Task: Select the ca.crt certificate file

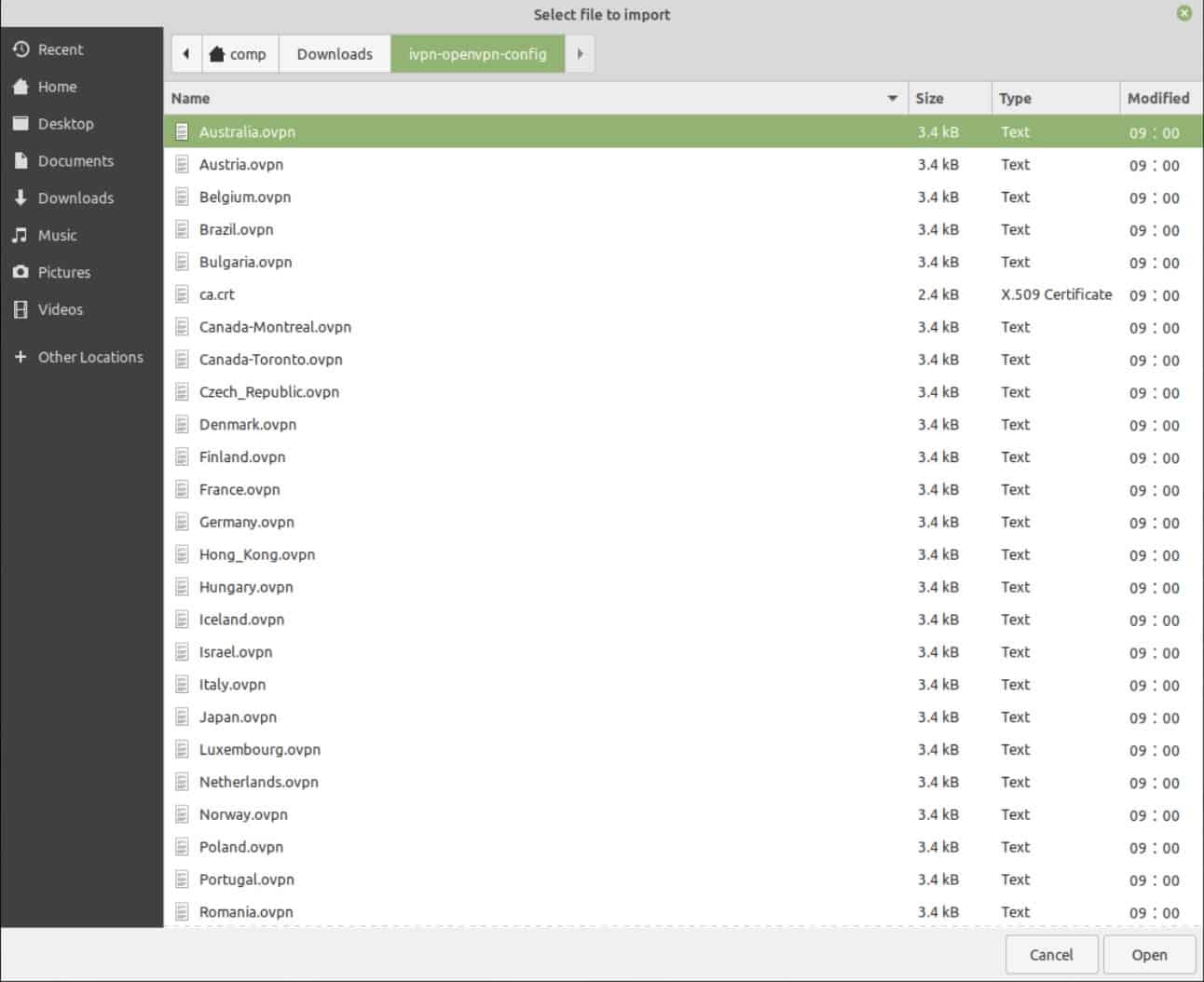Action: [x=683, y=294]
